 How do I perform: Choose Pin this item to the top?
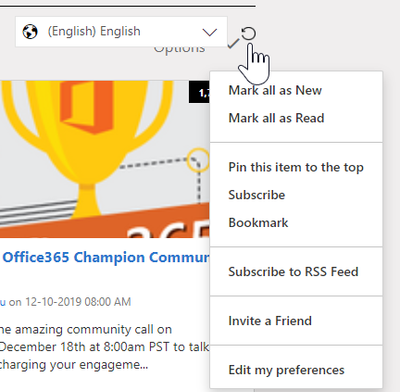296,167
